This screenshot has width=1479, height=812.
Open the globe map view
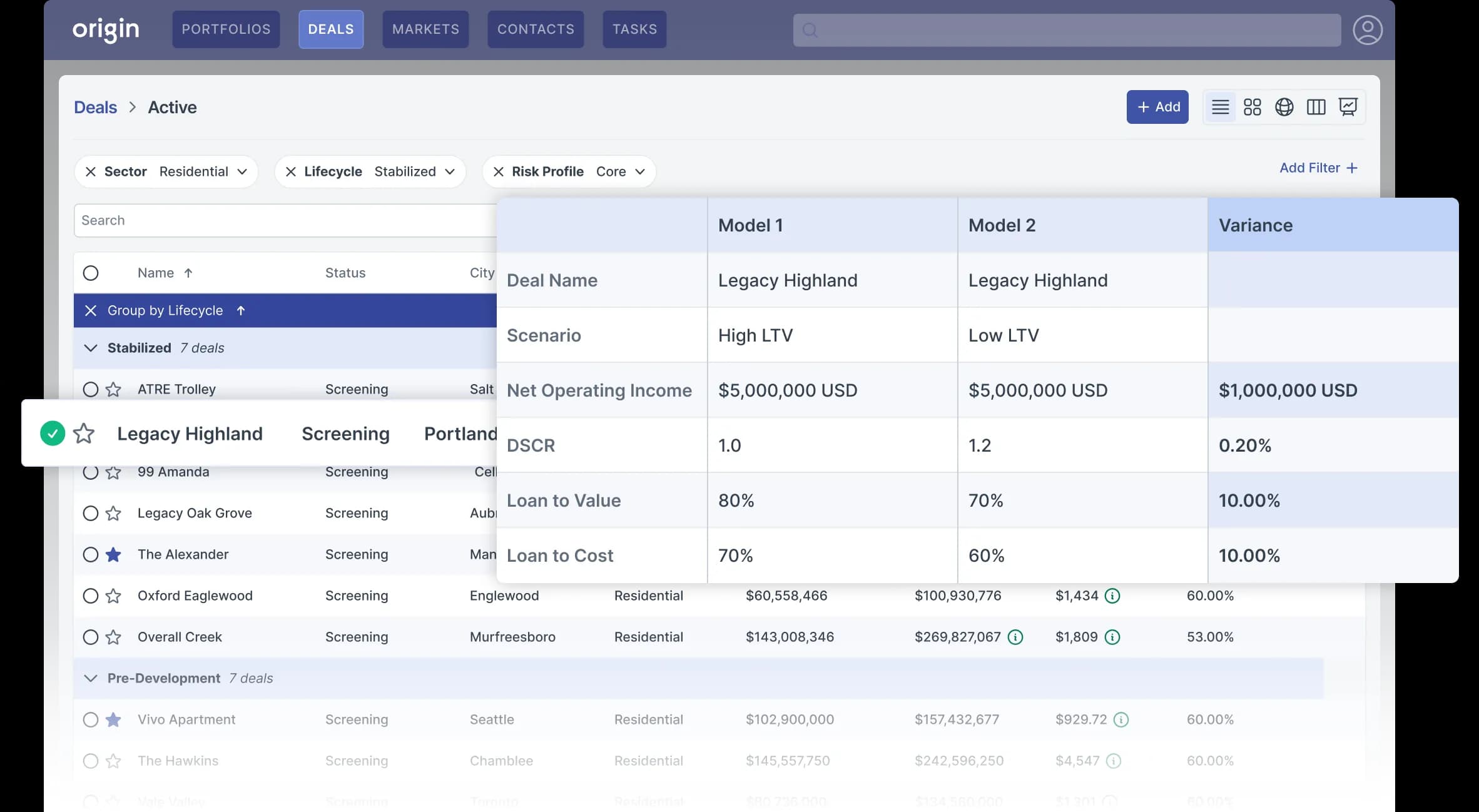(x=1284, y=107)
